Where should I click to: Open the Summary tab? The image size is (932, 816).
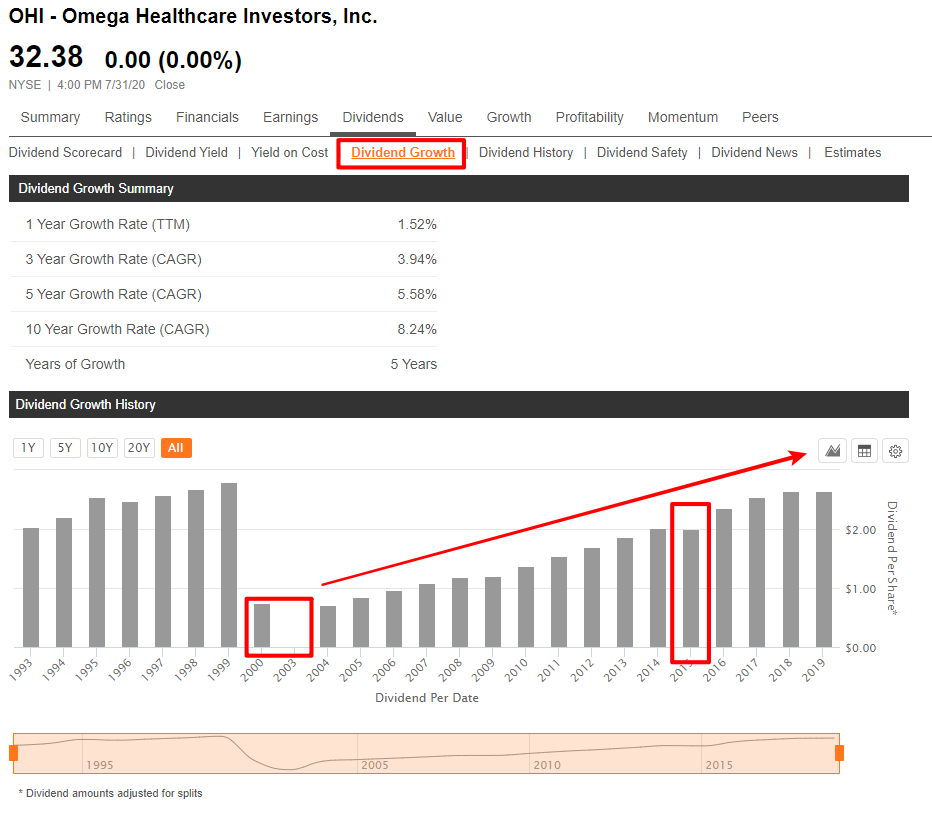point(51,117)
